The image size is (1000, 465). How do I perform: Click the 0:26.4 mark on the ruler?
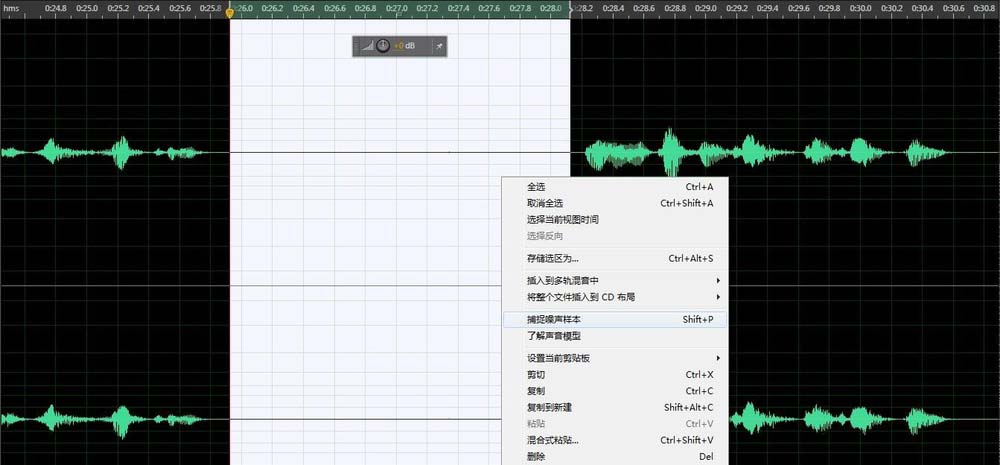[304, 8]
